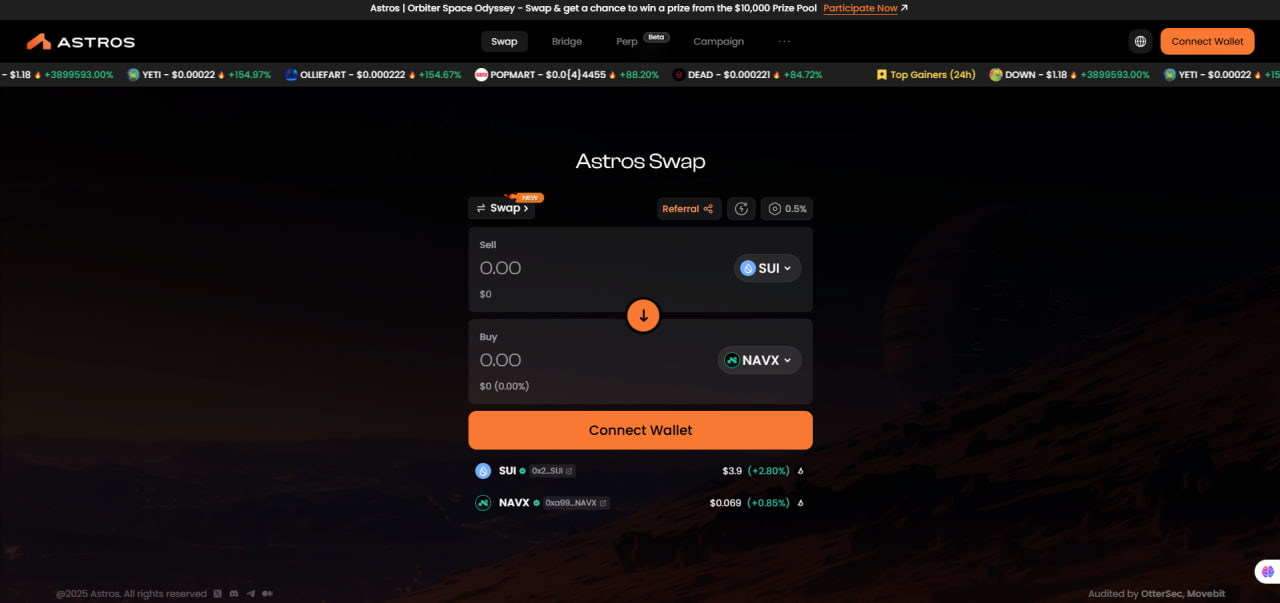Open the 0xa99...NAVX contract address link

pyautogui.click(x=576, y=503)
